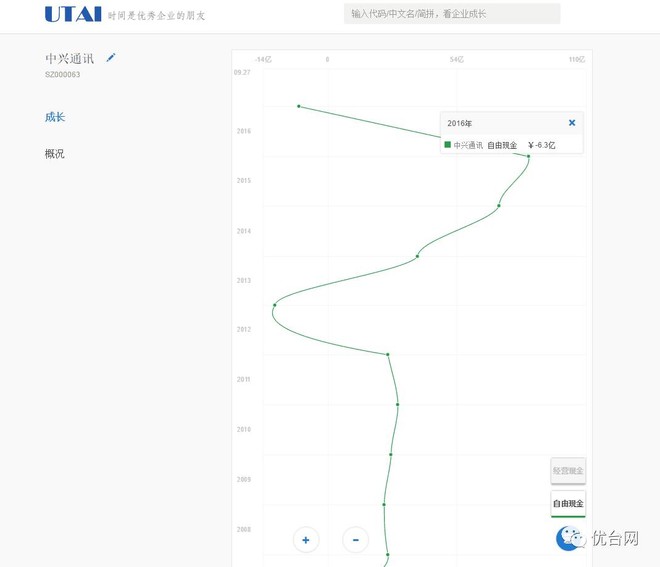Open the 成长 section in sidebar
The image size is (660, 567).
click(x=55, y=117)
